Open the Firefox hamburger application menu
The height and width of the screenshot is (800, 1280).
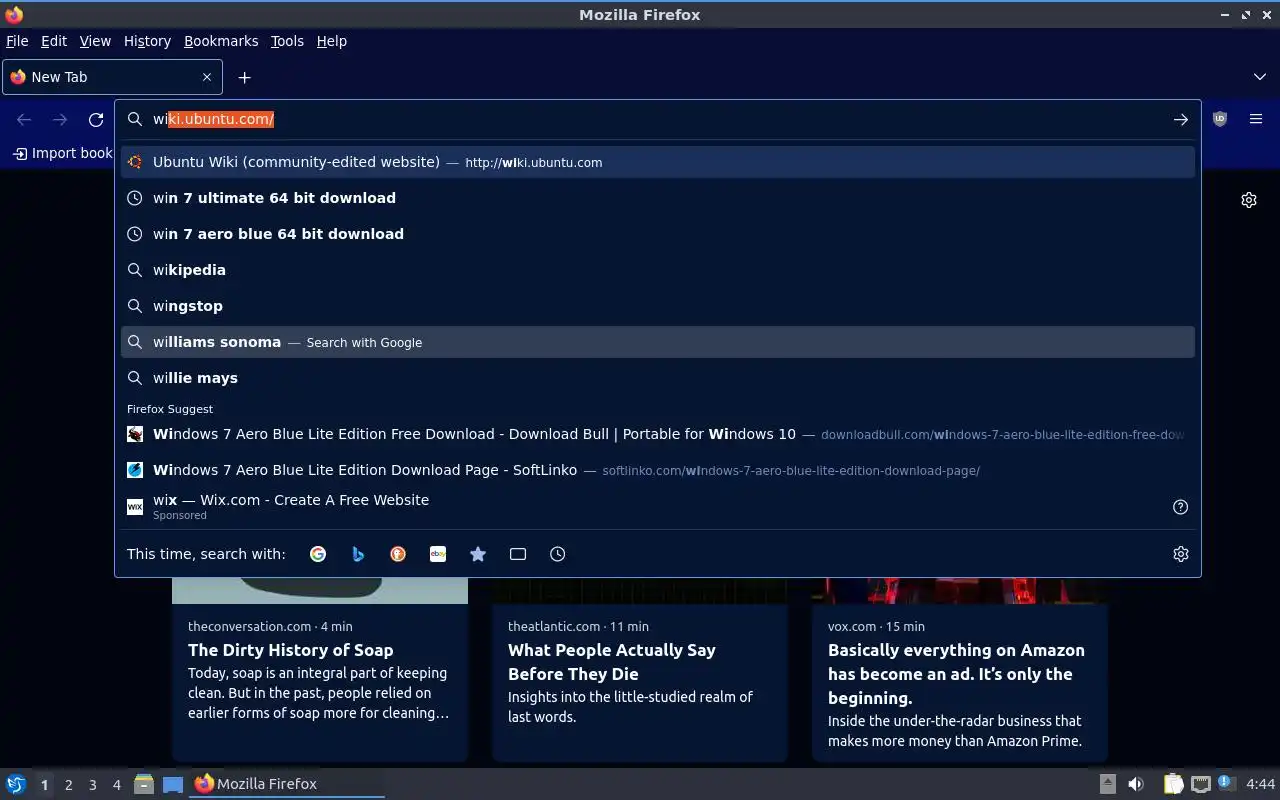(x=1256, y=119)
